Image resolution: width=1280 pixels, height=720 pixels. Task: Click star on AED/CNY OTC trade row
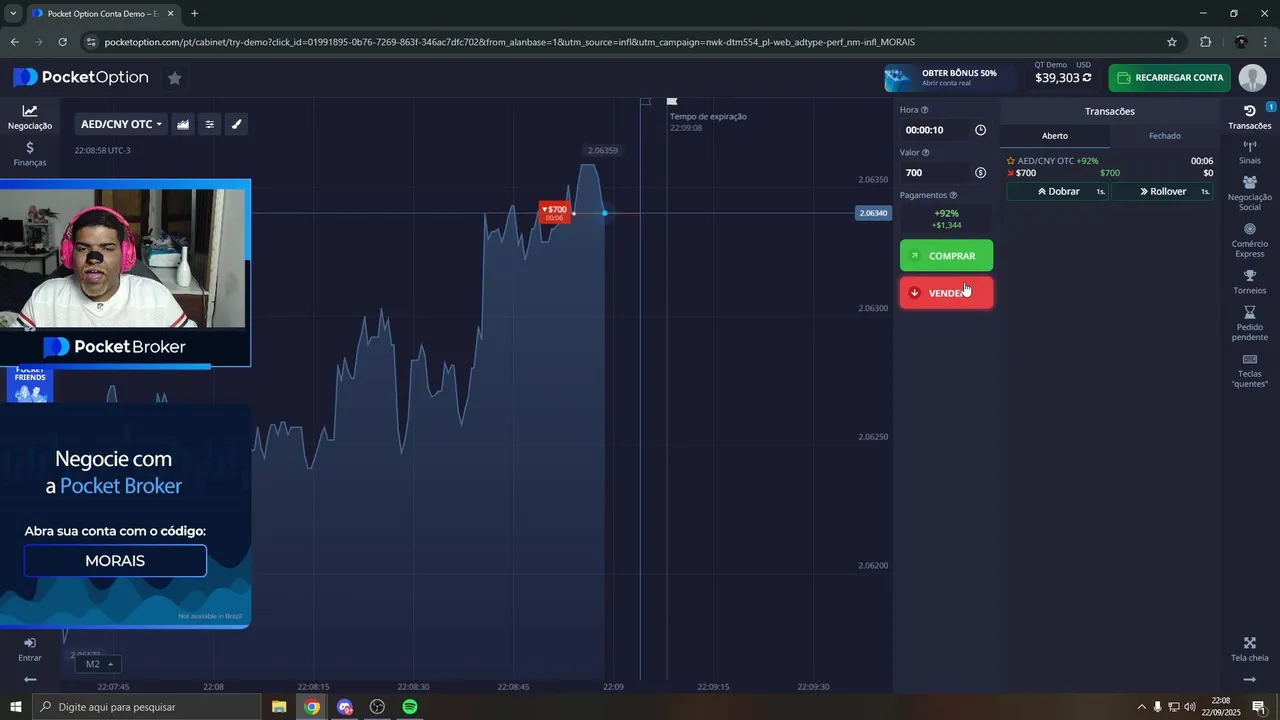(x=1011, y=161)
